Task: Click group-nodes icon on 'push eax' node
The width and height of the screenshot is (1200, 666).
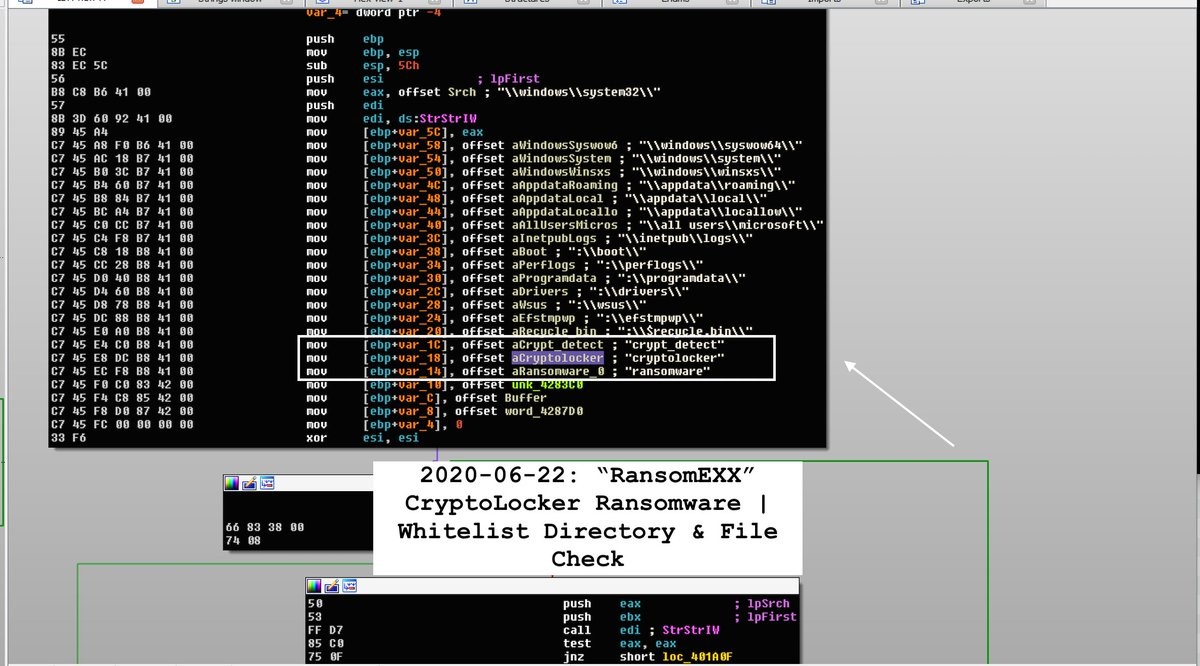Action: pos(348,586)
